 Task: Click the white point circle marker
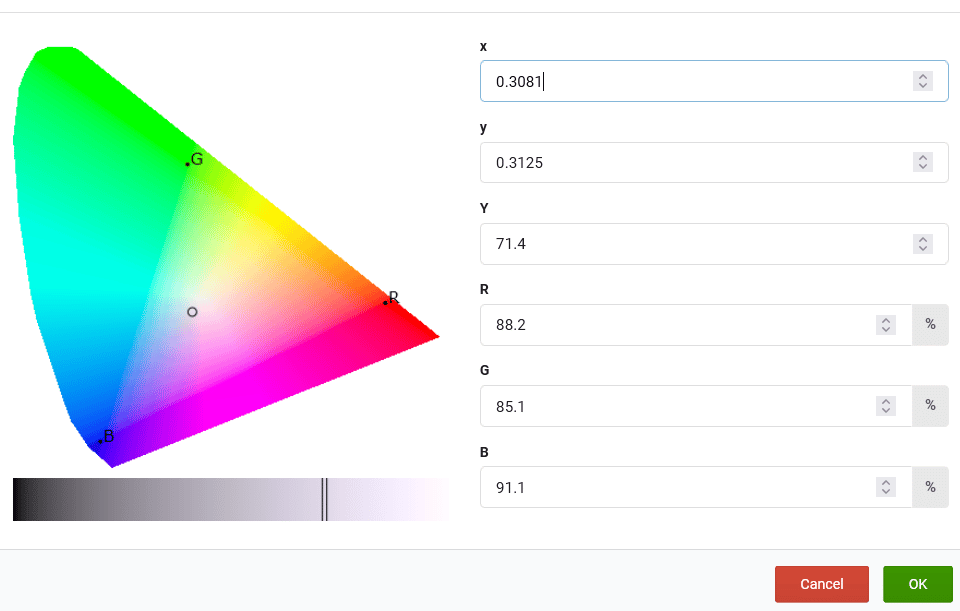point(192,312)
